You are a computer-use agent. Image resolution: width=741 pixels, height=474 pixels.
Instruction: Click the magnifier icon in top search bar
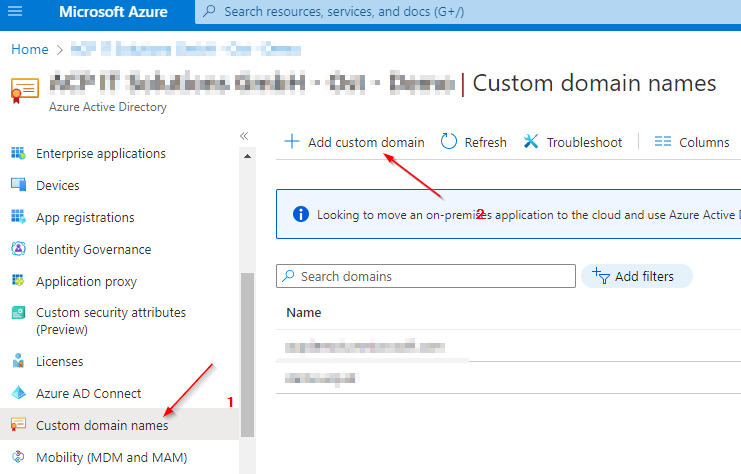[209, 11]
